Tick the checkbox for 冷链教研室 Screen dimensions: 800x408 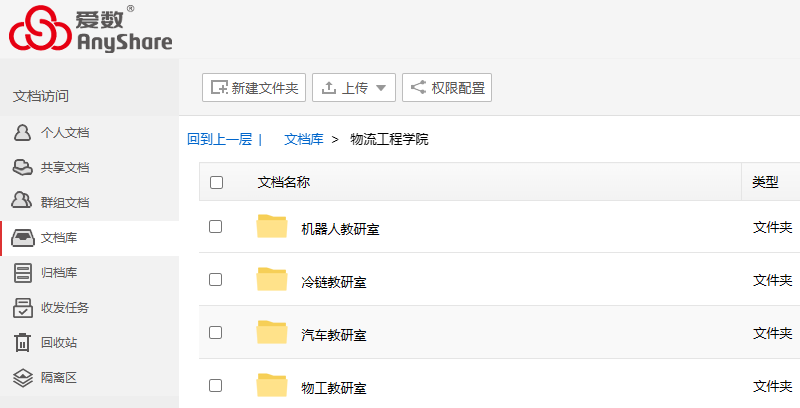pyautogui.click(x=215, y=280)
